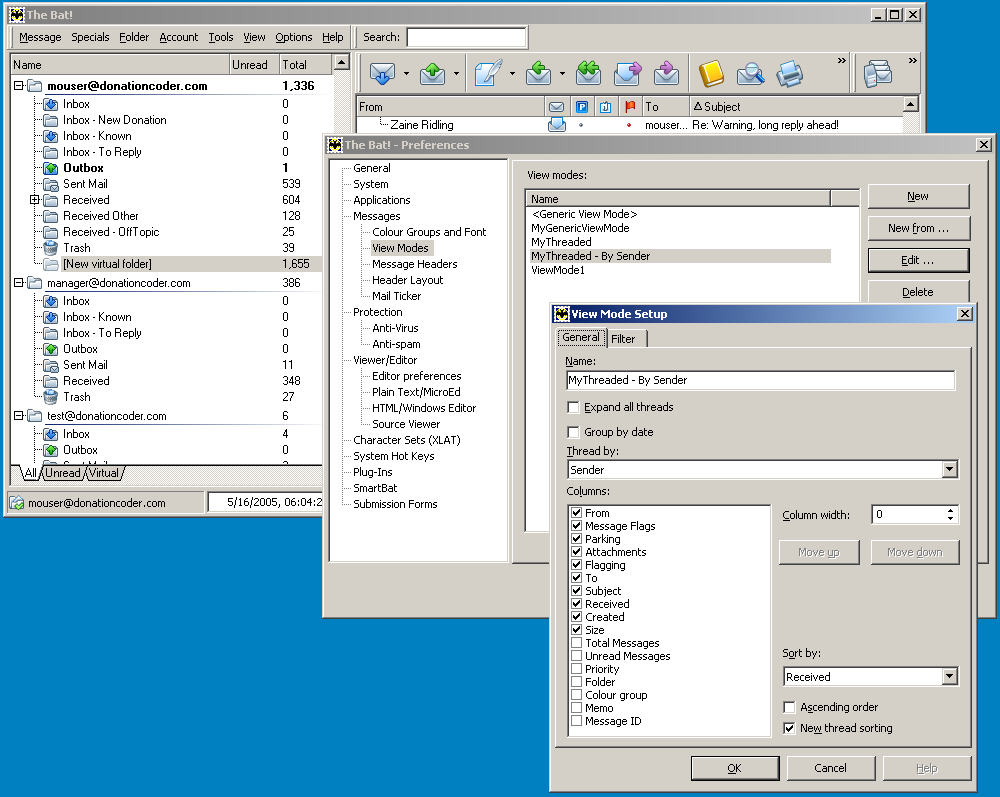
Task: Open the Tools menu
Action: (221, 38)
